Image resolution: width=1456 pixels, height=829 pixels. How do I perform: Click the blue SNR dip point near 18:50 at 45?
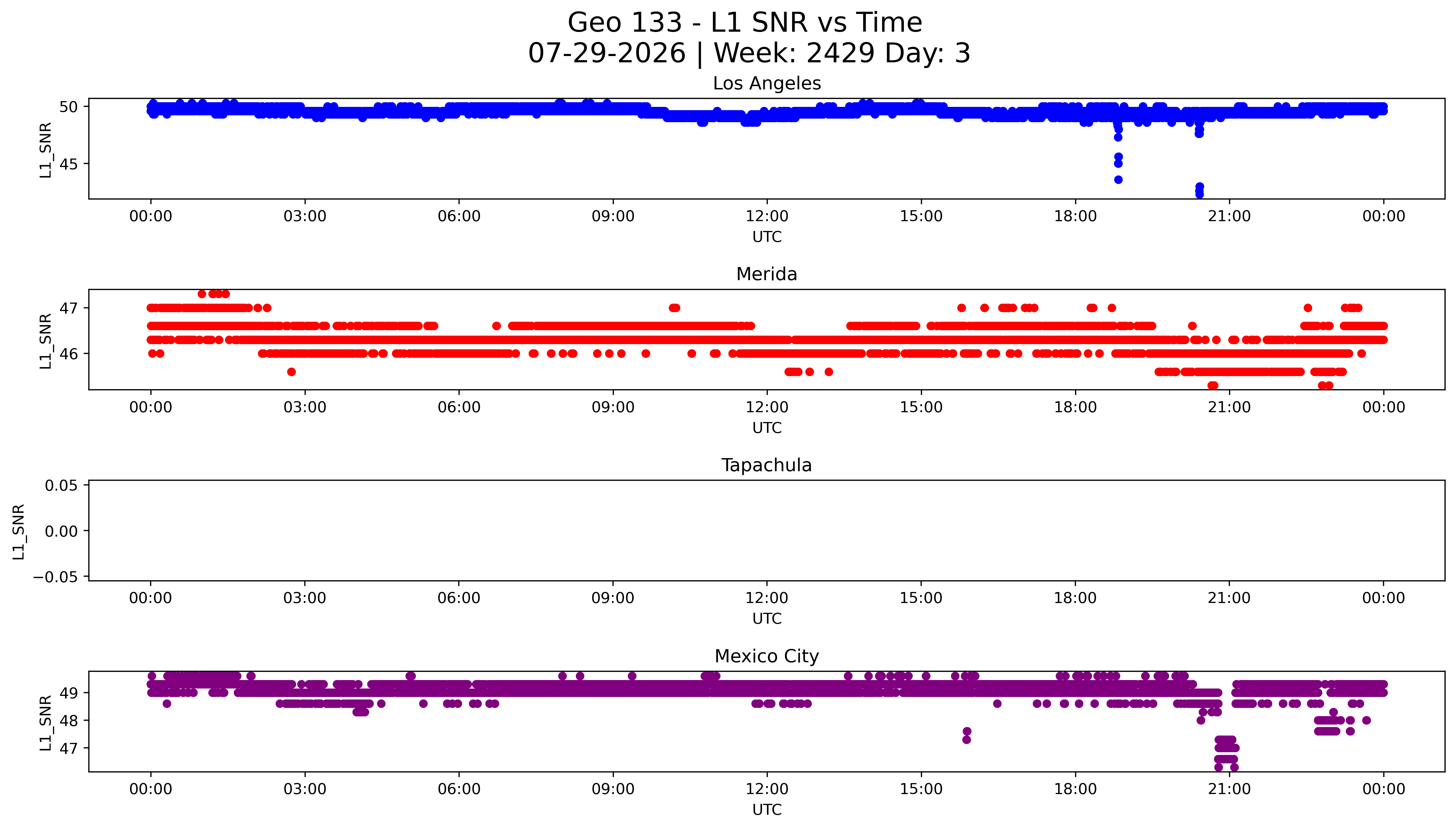pyautogui.click(x=1118, y=163)
